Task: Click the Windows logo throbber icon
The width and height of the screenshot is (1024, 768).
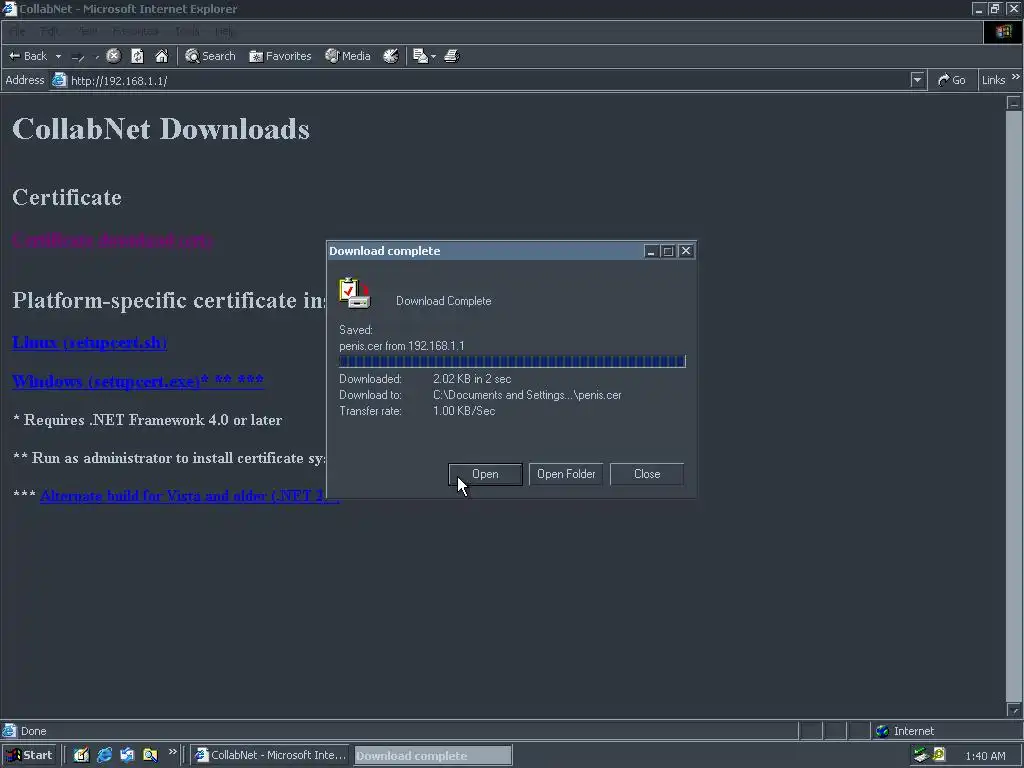Action: click(x=1003, y=31)
